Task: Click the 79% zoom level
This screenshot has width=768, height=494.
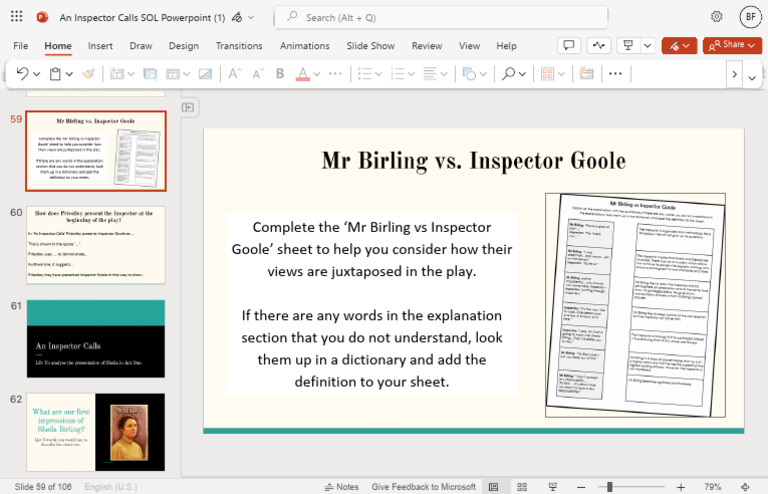Action: click(713, 487)
